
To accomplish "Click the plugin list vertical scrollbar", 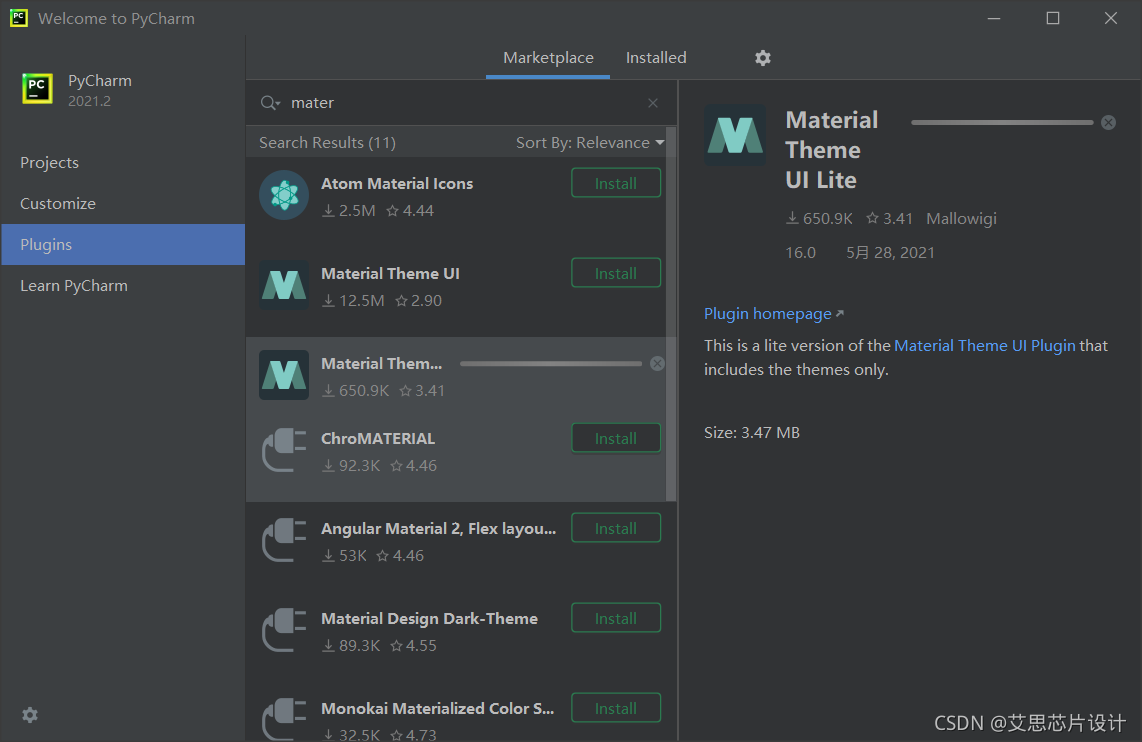I will coord(671,314).
